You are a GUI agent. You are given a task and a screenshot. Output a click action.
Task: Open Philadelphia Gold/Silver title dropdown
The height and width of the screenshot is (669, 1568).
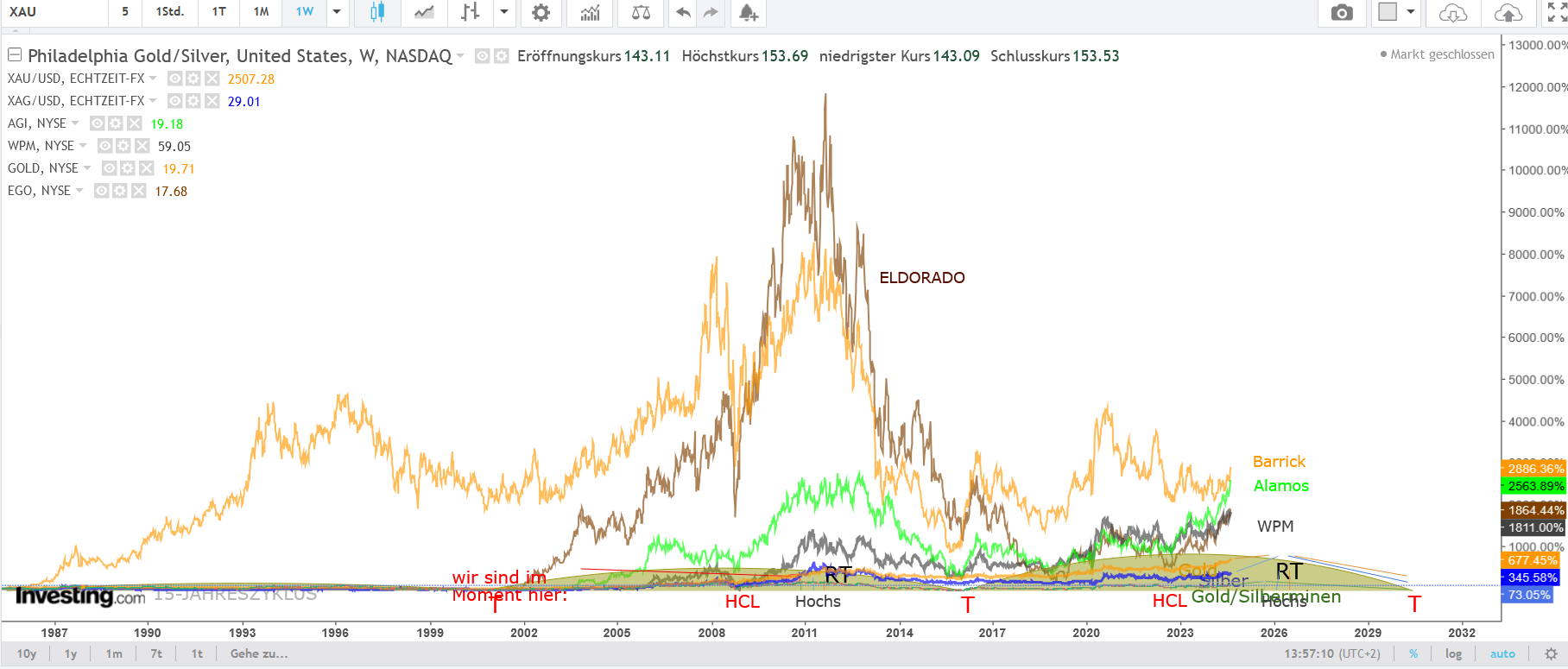(x=460, y=56)
